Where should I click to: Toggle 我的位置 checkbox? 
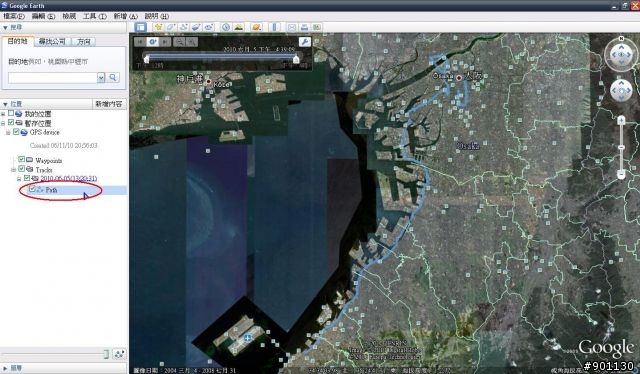pos(11,114)
